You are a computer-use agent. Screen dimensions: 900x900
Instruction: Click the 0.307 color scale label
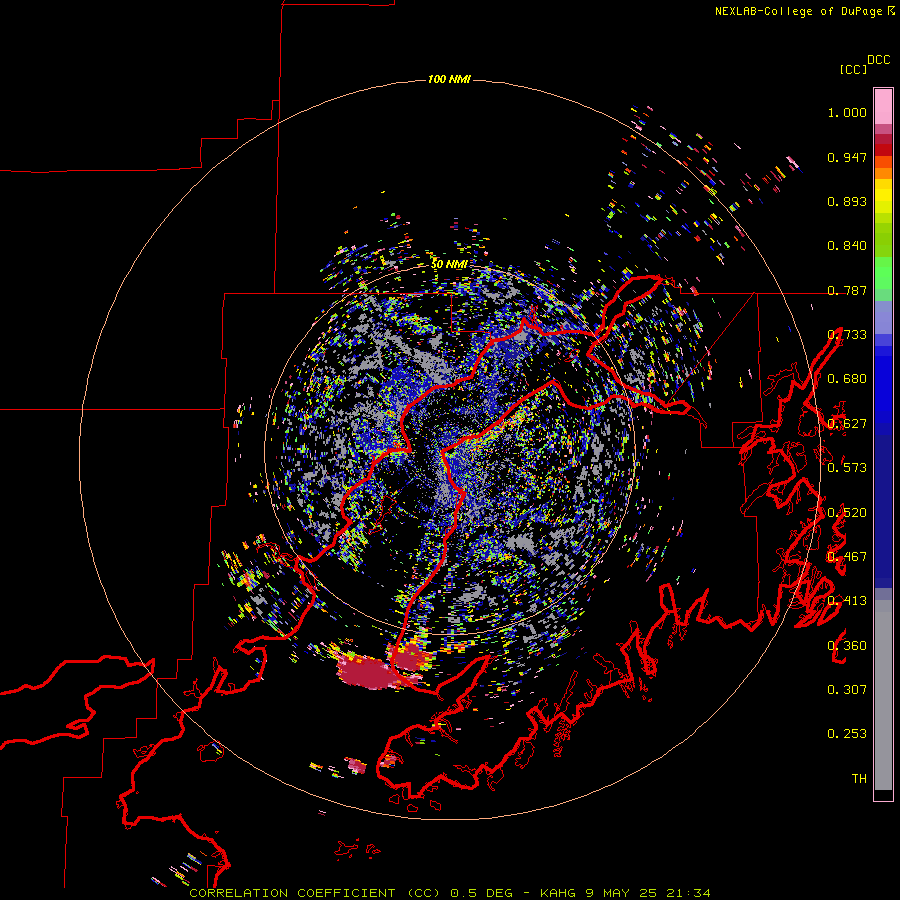tap(847, 690)
